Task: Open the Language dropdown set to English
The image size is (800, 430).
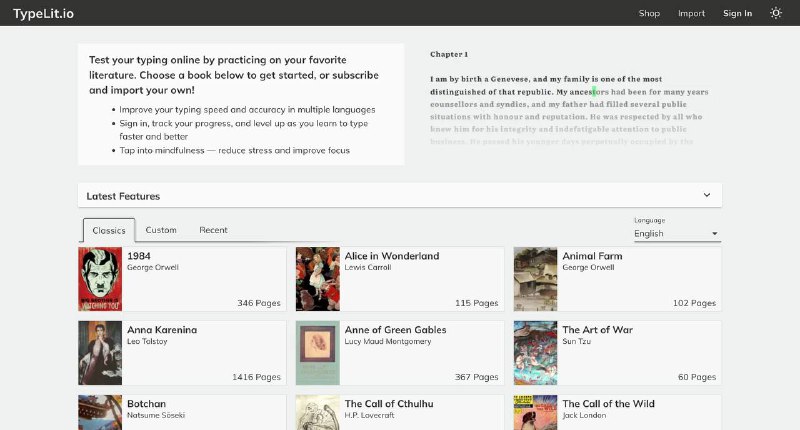Action: pos(677,234)
